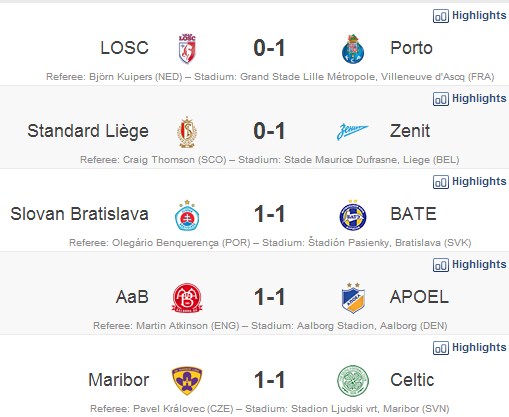Screen dimensions: 509x417
Task: Click the Porto club crest
Action: coord(353,49)
